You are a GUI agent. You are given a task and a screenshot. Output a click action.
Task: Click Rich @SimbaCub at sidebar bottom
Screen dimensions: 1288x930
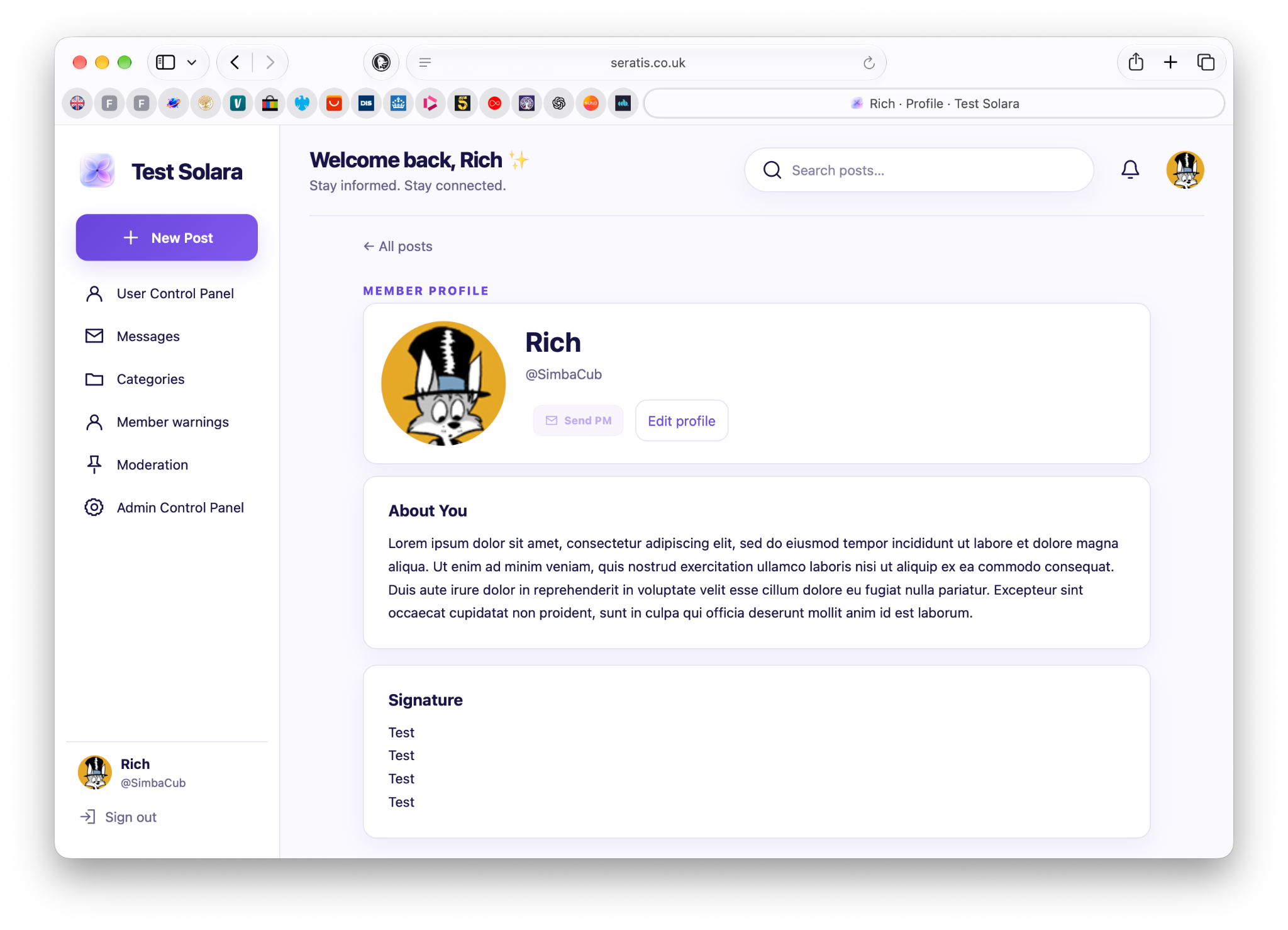pyautogui.click(x=132, y=773)
